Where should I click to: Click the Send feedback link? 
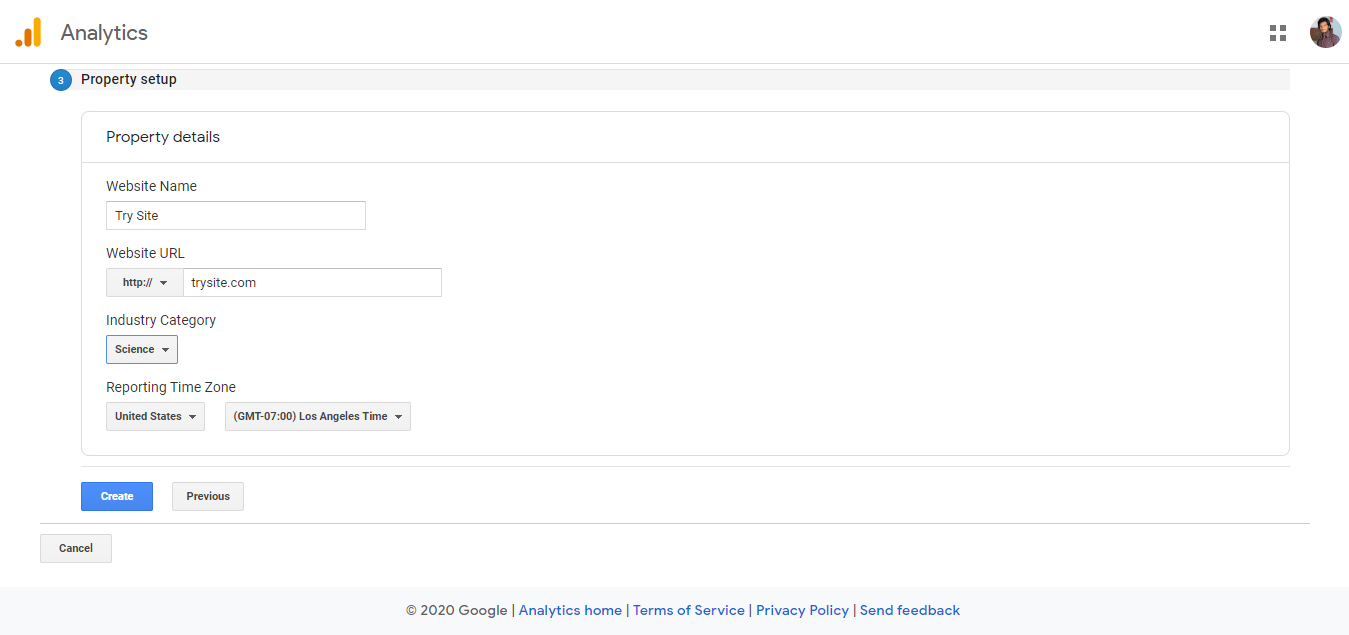[910, 610]
